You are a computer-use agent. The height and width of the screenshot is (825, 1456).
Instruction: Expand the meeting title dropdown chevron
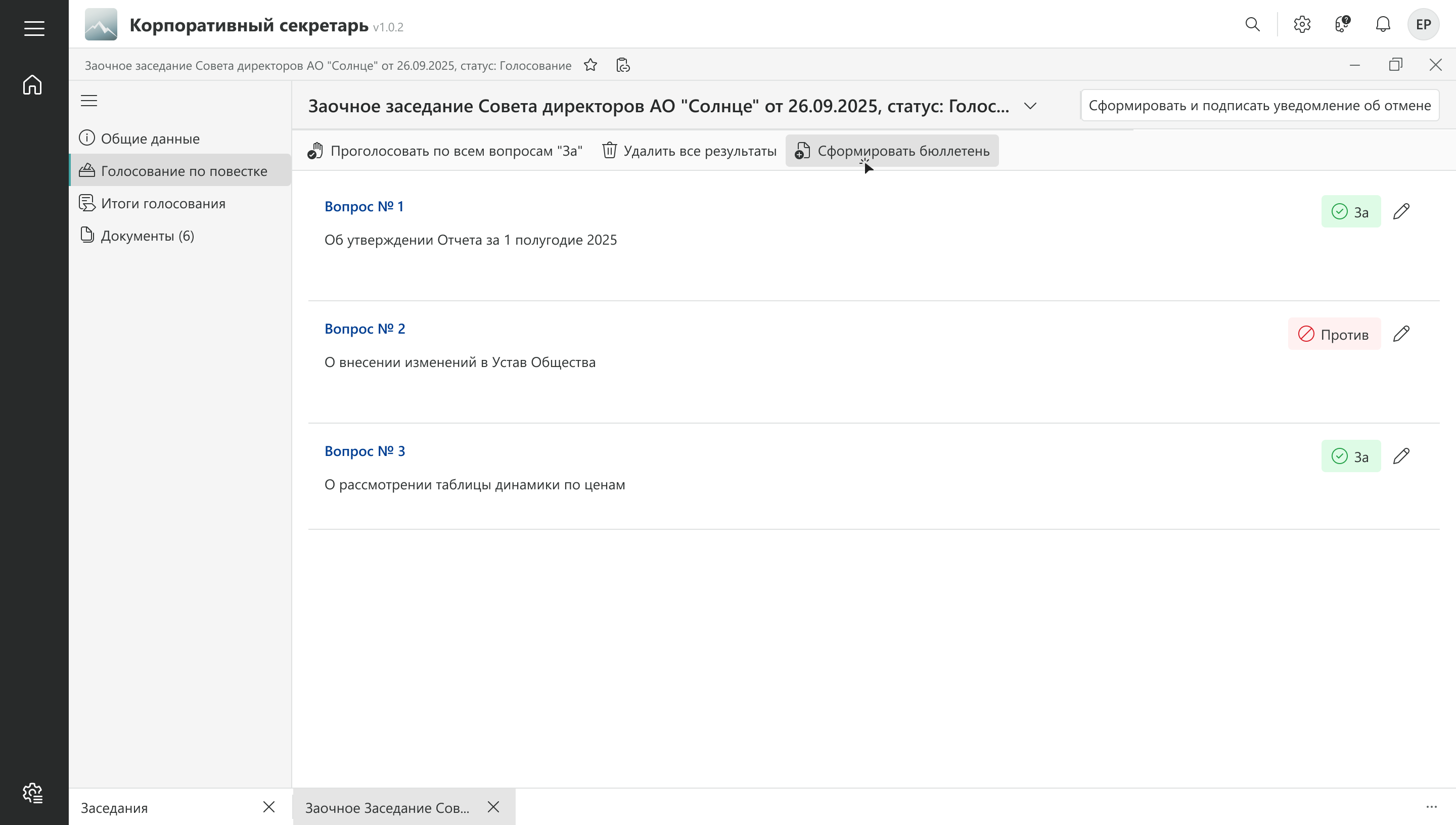point(1030,106)
